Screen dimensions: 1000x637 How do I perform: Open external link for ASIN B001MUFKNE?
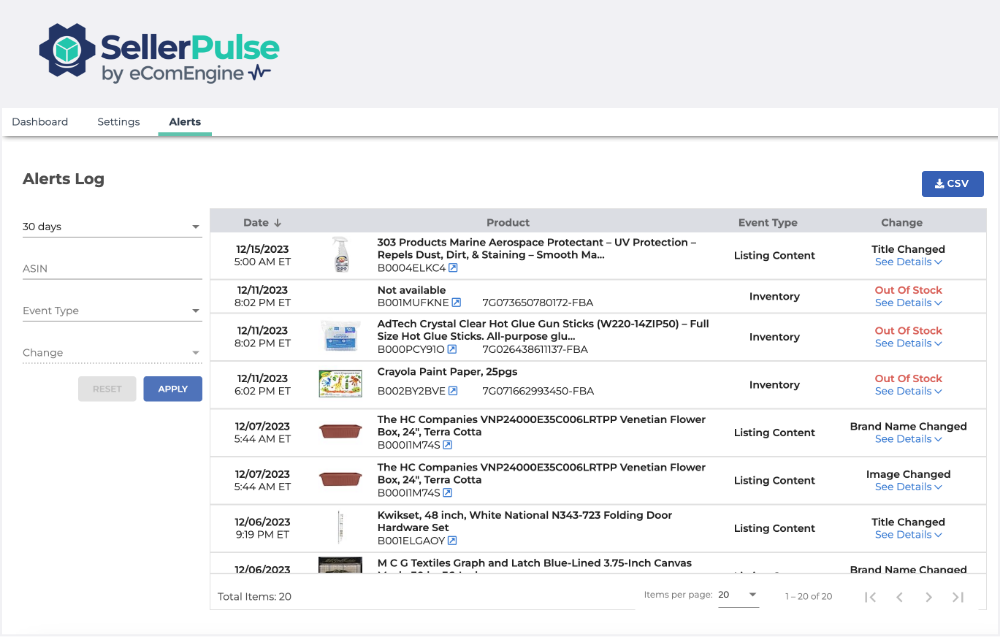point(456,303)
